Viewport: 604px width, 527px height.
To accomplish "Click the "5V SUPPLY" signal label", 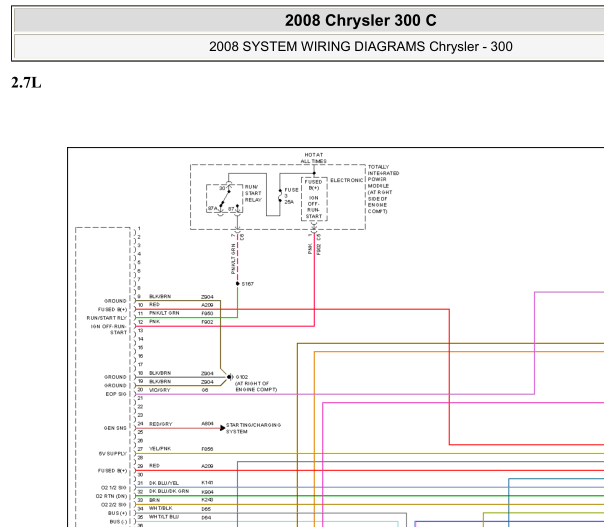I will 112,454.
